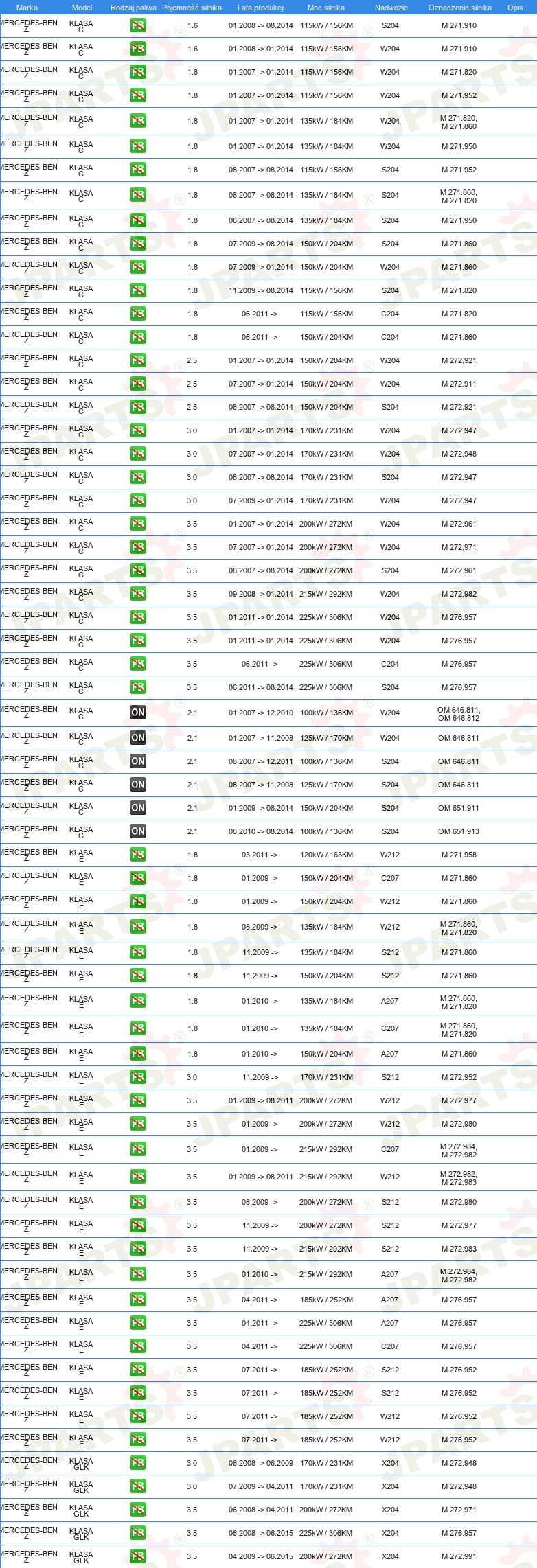Click petrol icon in X204 M 276.957 row
The width and height of the screenshot is (537, 1568).
pyautogui.click(x=137, y=1534)
